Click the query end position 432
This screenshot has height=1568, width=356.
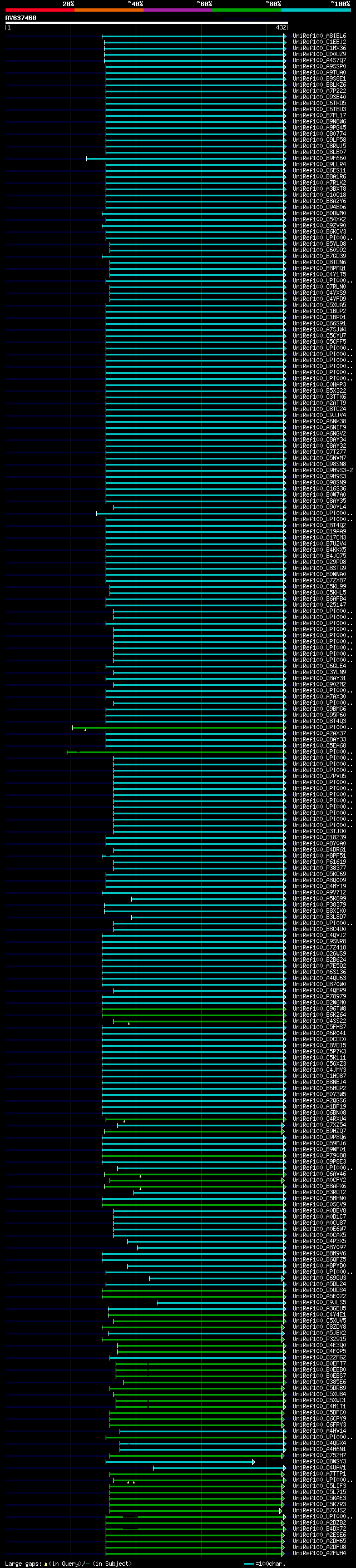(x=280, y=27)
